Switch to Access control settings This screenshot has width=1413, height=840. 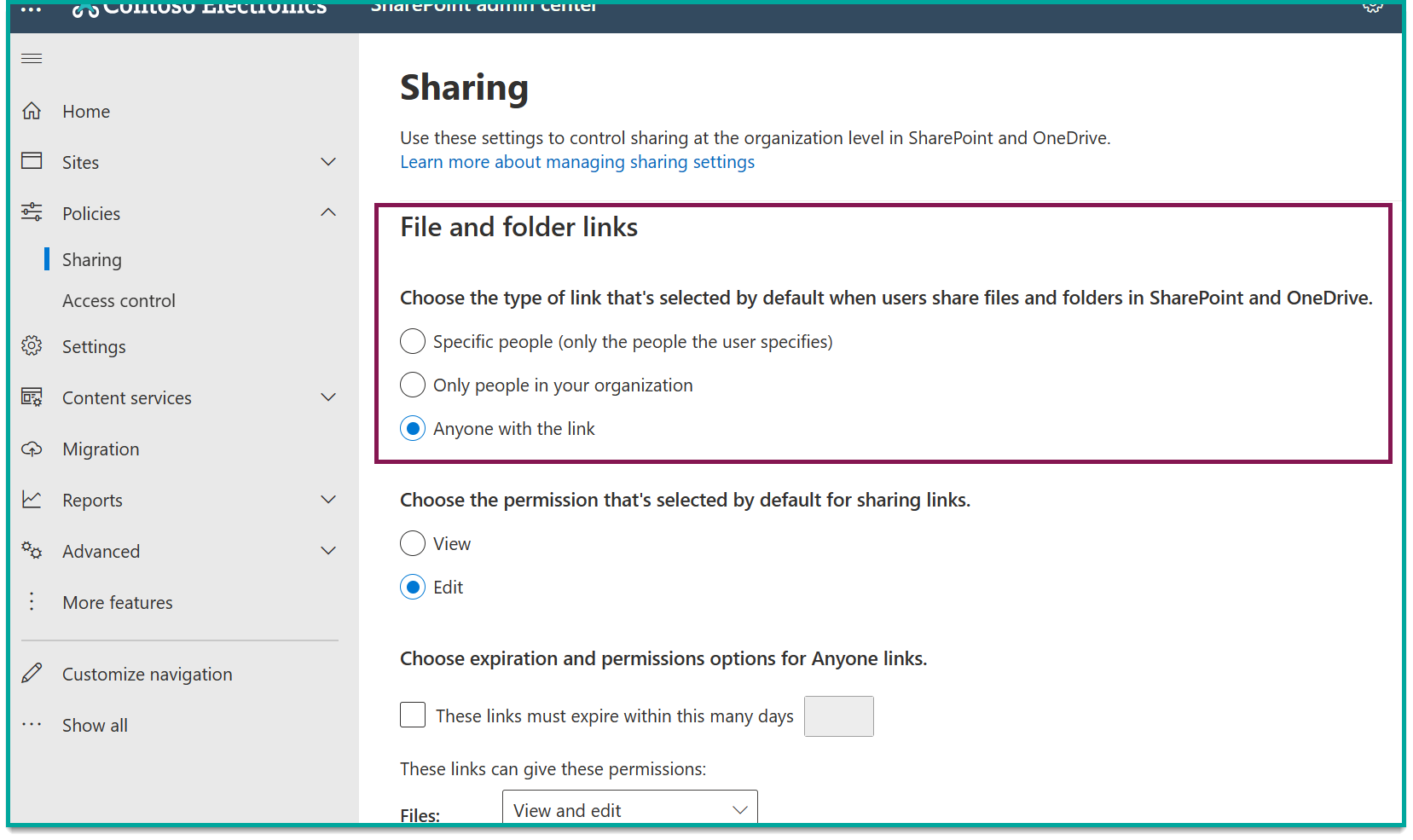pos(119,300)
